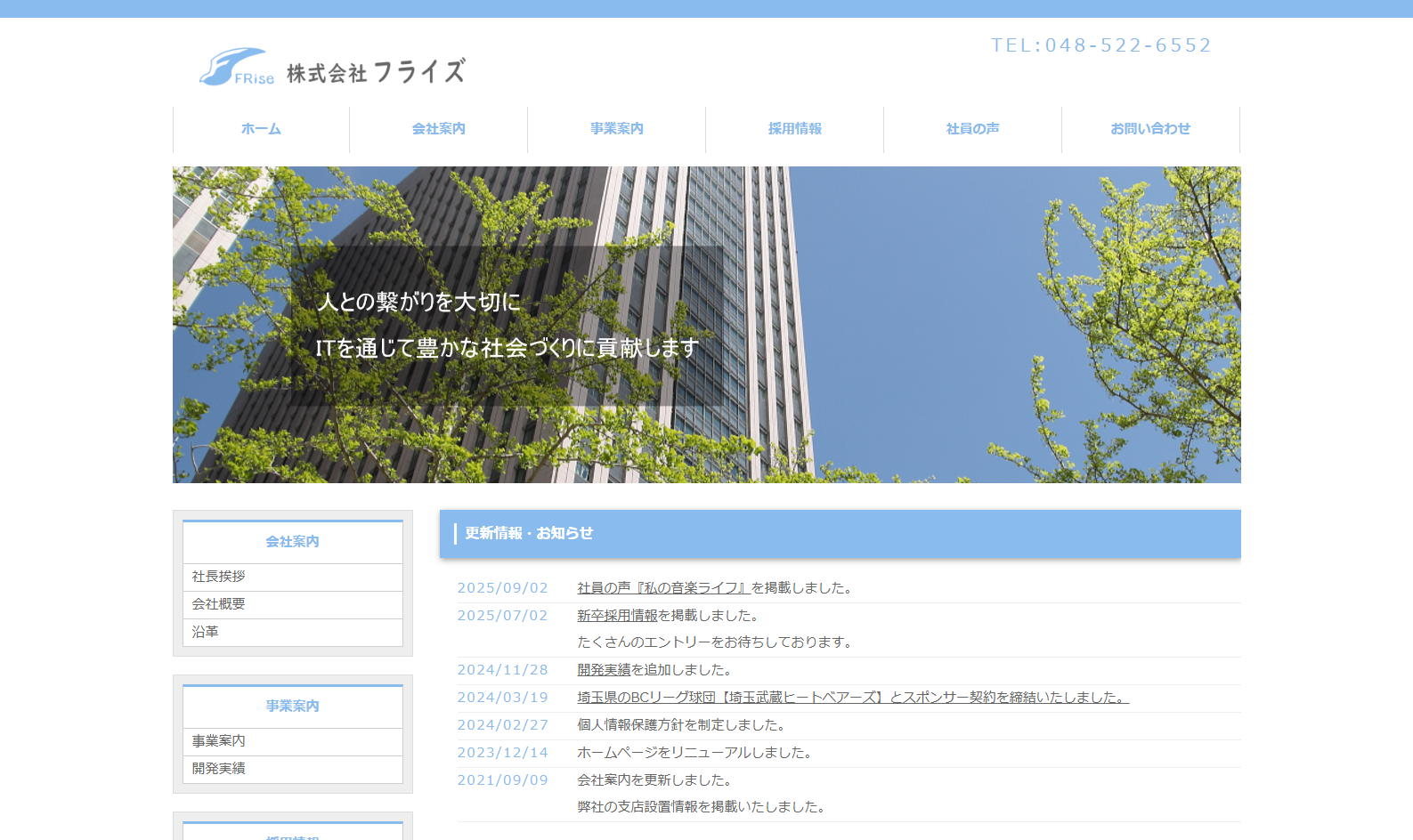
Task: Go to 会社案内 in top navigation
Action: coord(438,129)
